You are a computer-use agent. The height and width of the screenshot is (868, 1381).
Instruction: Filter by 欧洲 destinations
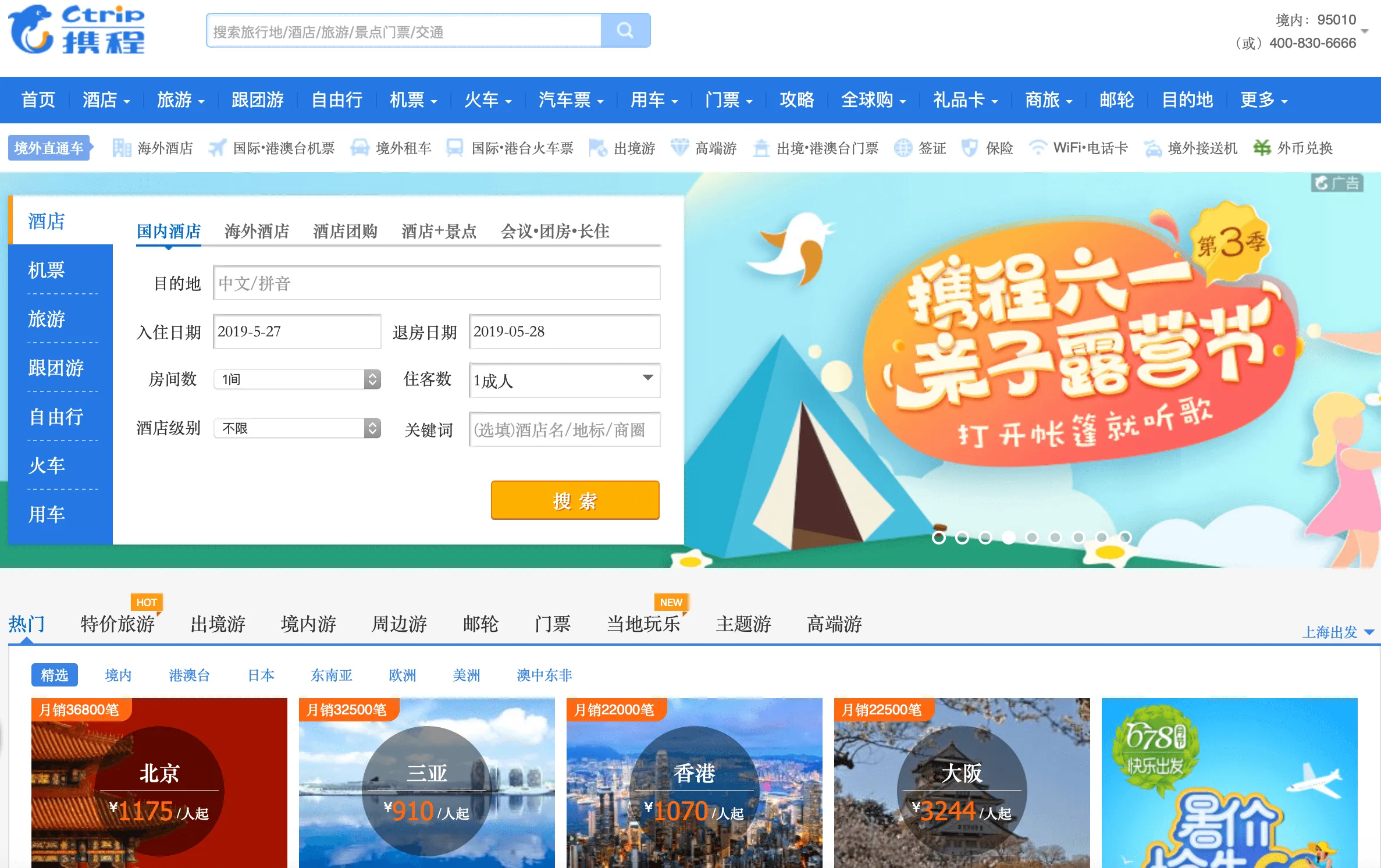[403, 675]
